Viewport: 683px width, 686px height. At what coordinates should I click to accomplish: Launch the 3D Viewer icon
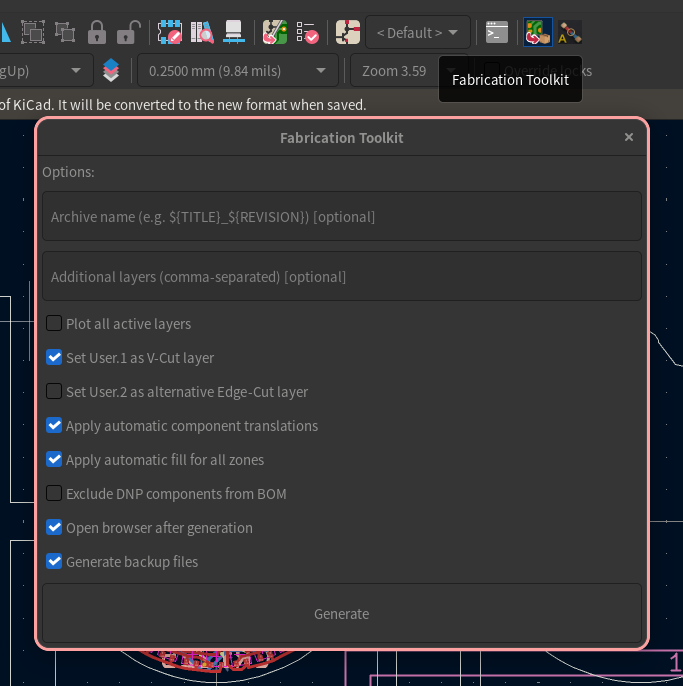pos(234,32)
